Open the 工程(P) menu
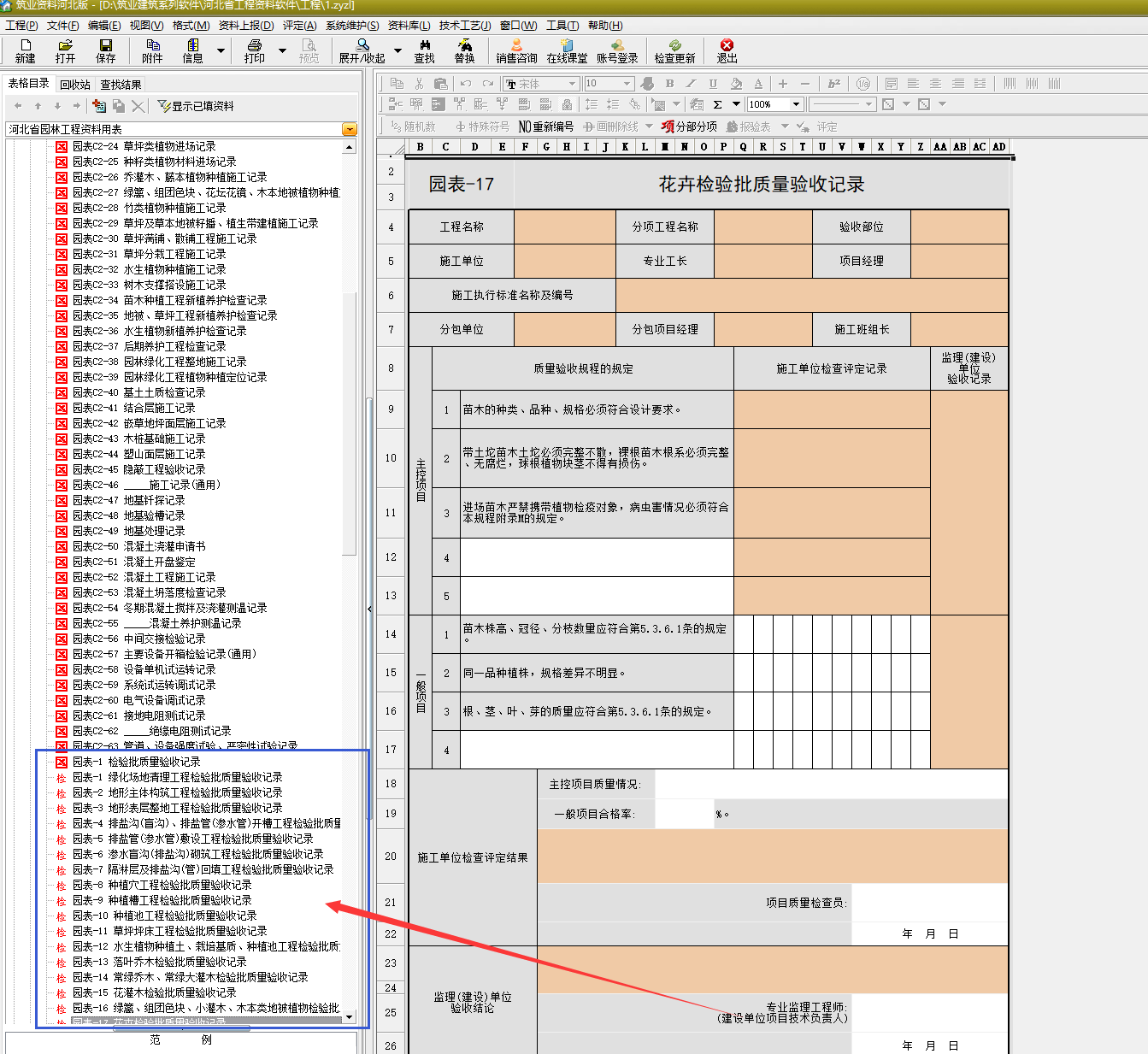This screenshot has height=1054, width=1148. [x=21, y=26]
